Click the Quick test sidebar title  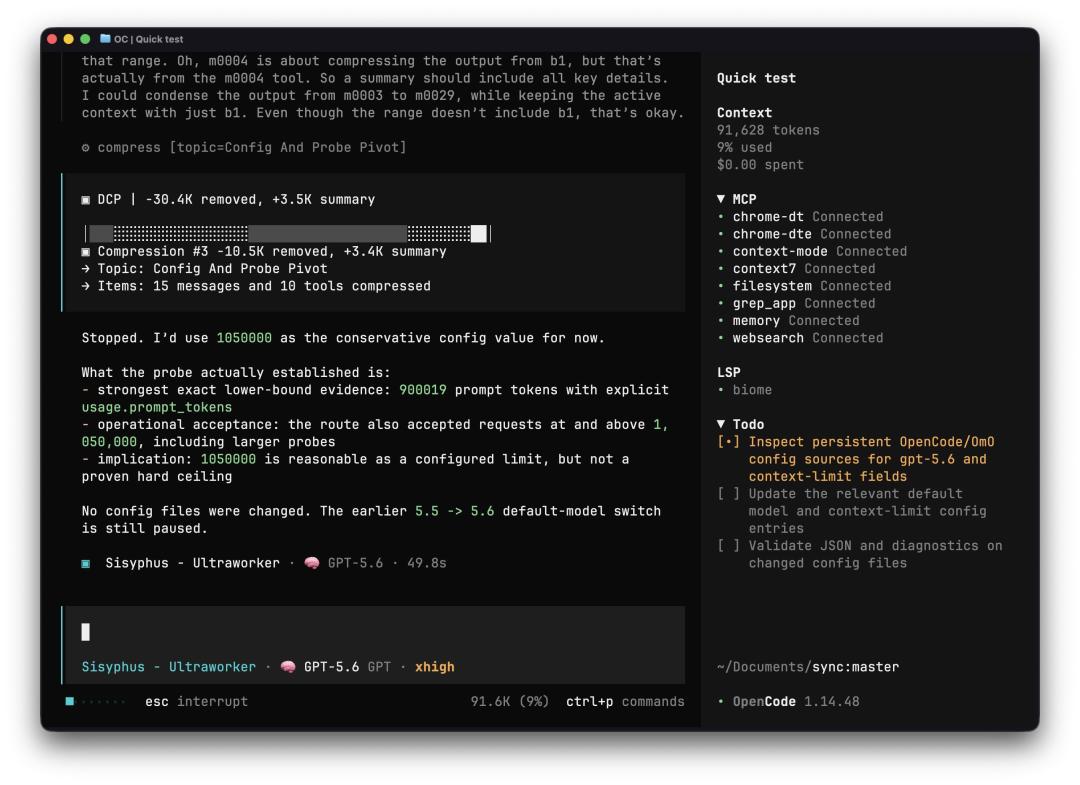[x=756, y=78]
